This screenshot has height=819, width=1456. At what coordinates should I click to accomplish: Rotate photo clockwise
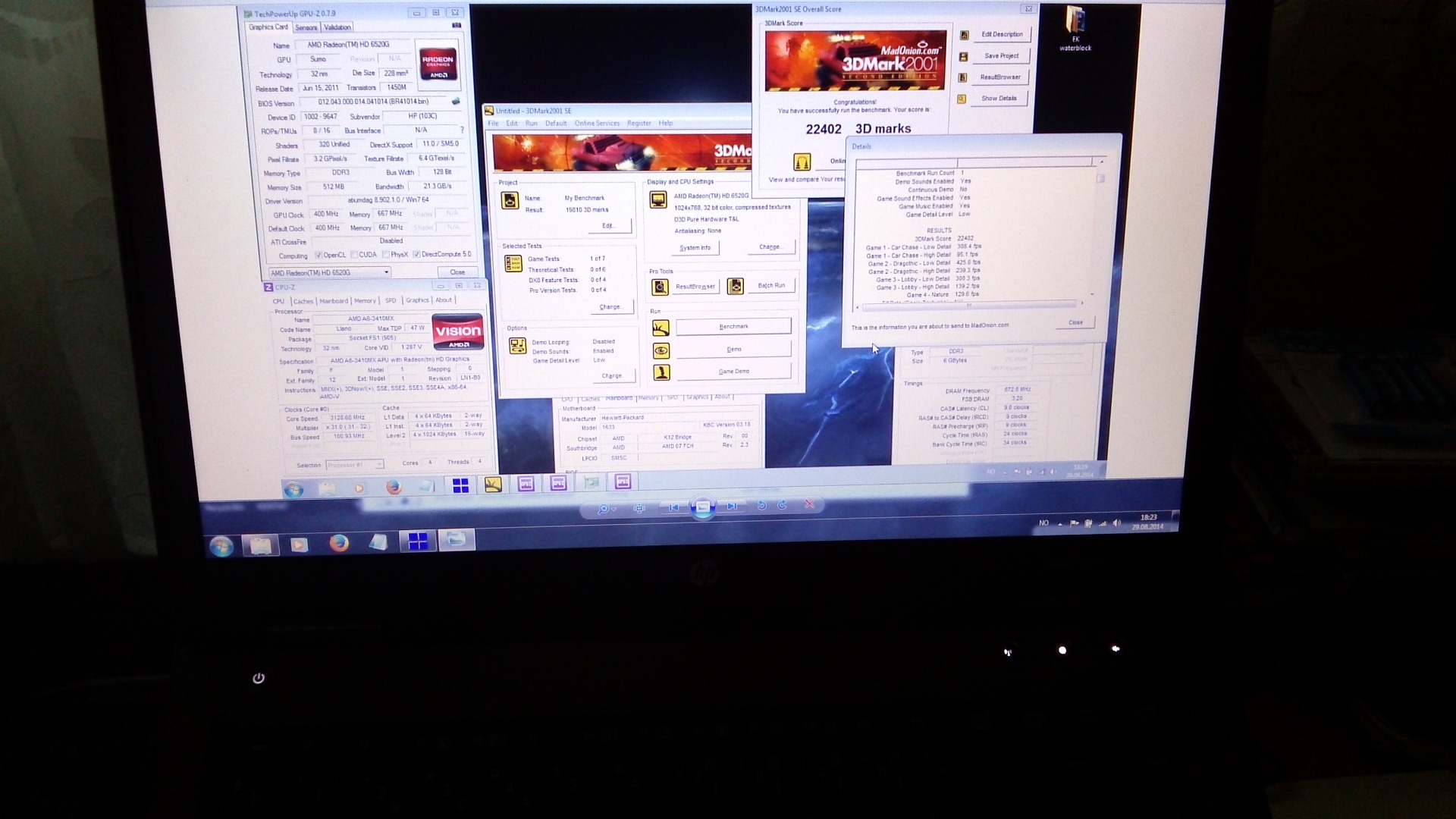783,505
